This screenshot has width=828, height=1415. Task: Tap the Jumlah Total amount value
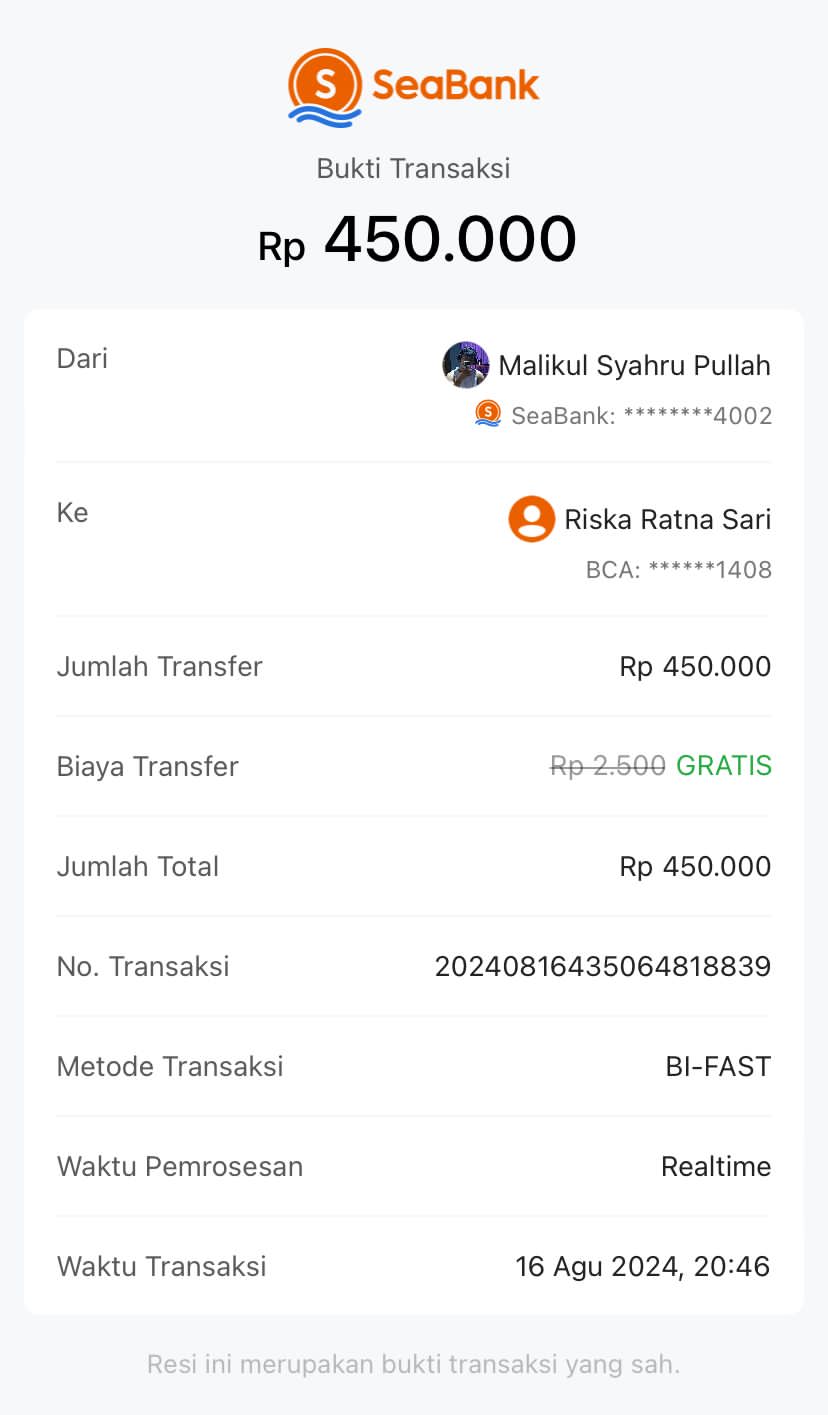tap(695, 866)
